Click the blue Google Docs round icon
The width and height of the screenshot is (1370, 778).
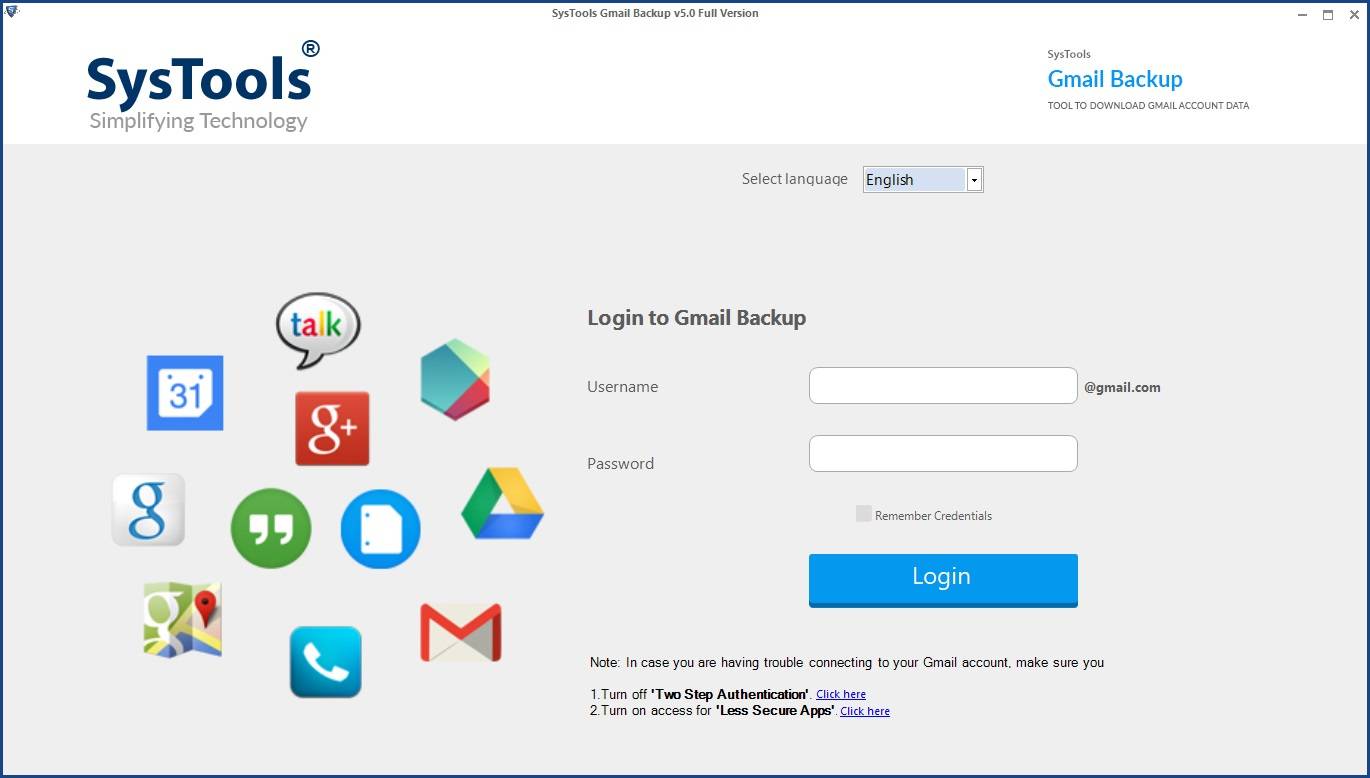381,529
